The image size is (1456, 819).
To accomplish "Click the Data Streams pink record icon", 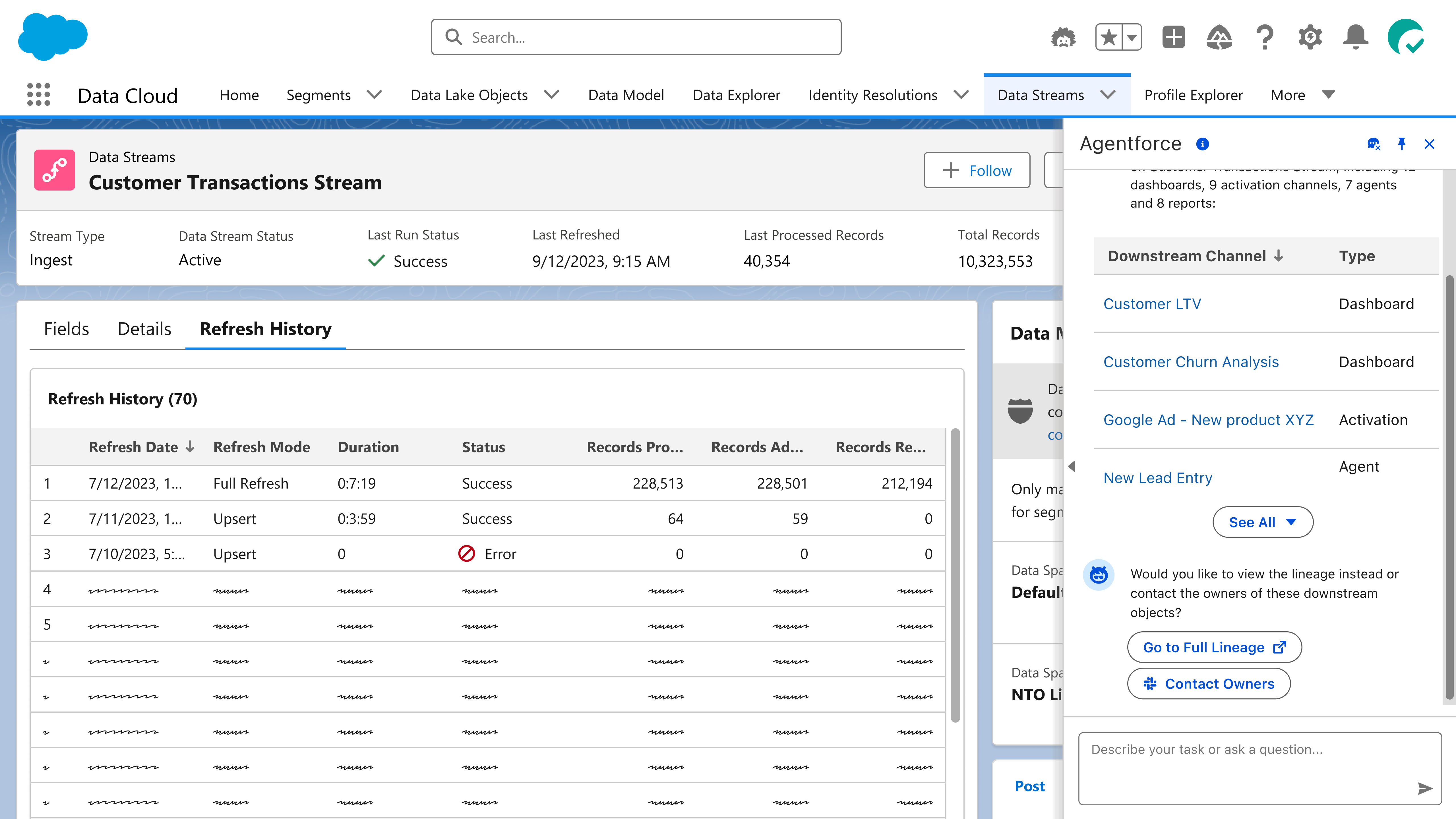I will 54,169.
